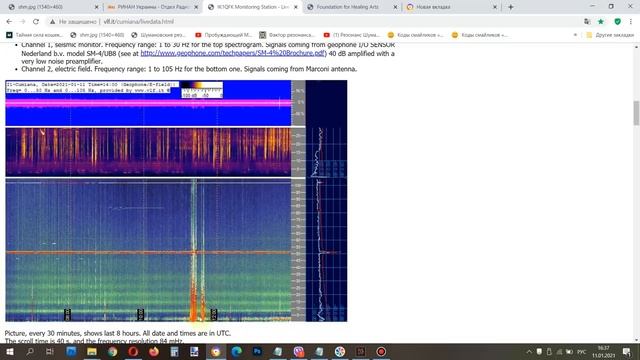Image resolution: width=640 pixels, height=360 pixels.
Task: Open Microsoft Edge from the taskbar
Action: pyautogui.click(x=236, y=351)
